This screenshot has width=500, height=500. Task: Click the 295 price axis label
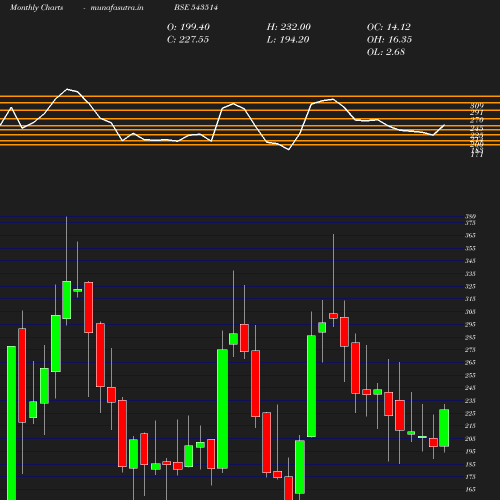pyautogui.click(x=470, y=325)
